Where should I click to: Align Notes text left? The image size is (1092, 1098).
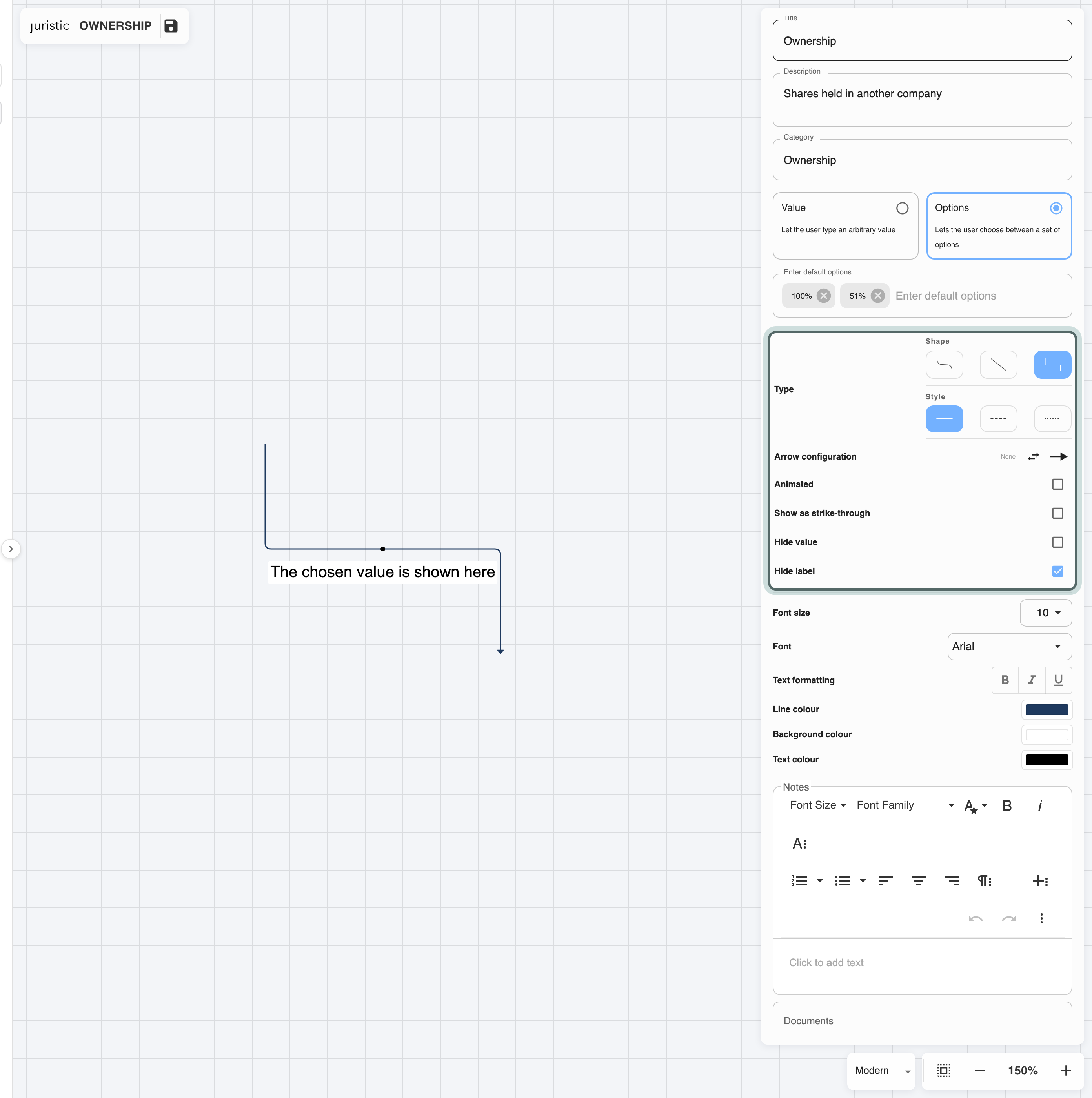coord(885,881)
